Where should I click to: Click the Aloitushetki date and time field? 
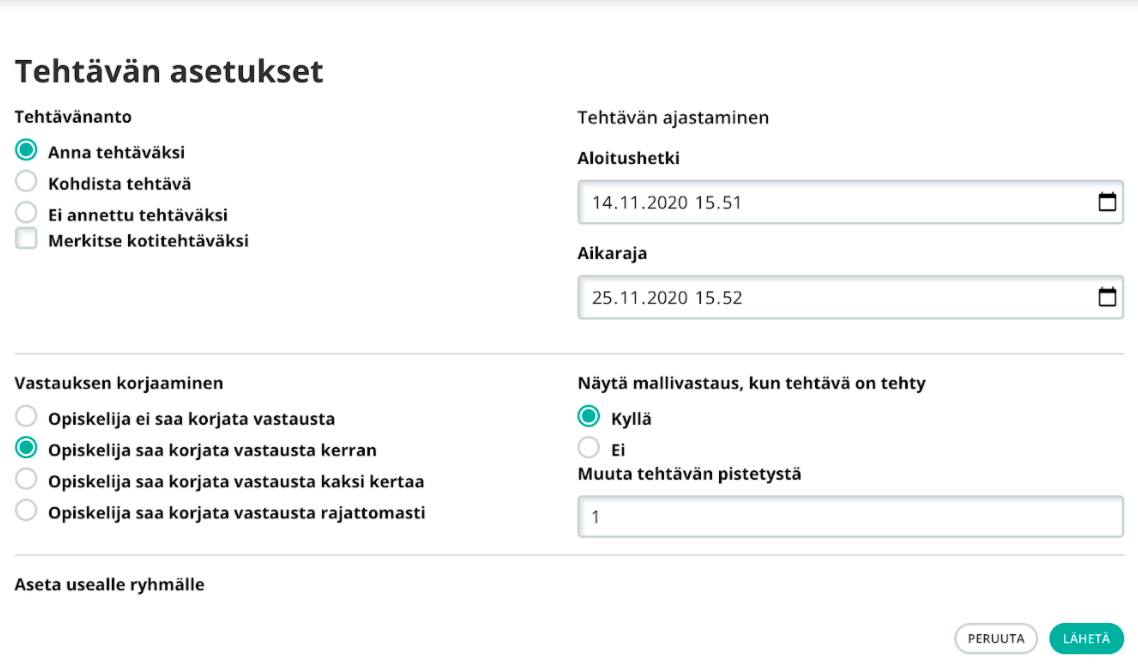click(x=830, y=203)
